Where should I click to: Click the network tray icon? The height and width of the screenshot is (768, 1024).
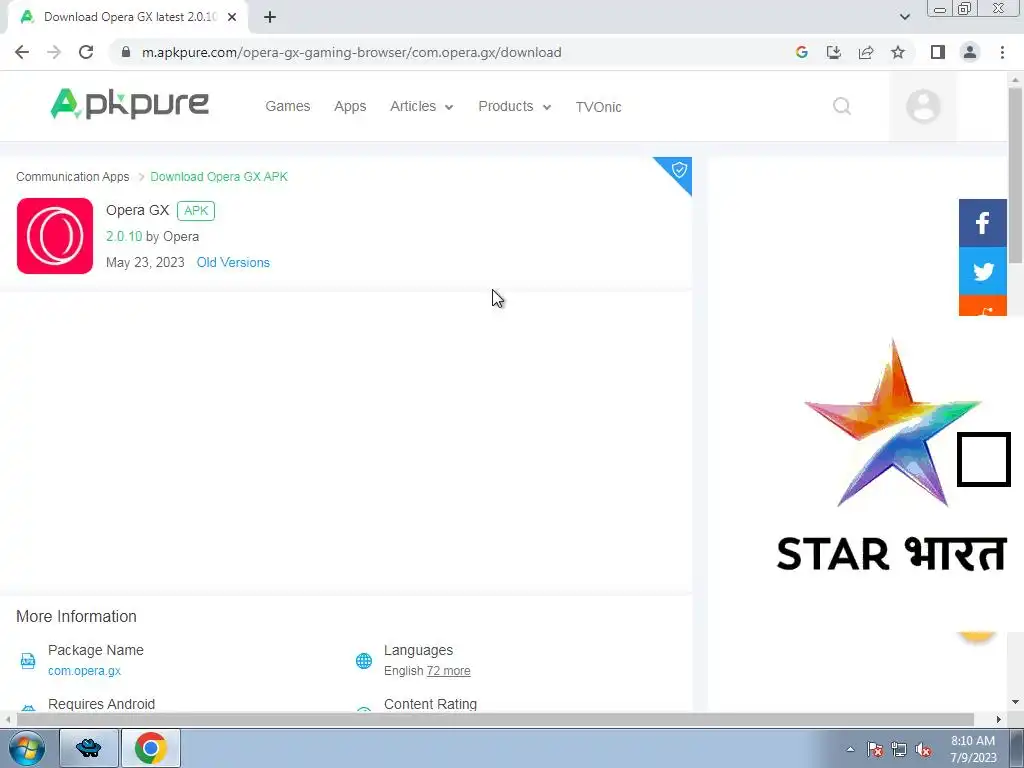point(899,750)
